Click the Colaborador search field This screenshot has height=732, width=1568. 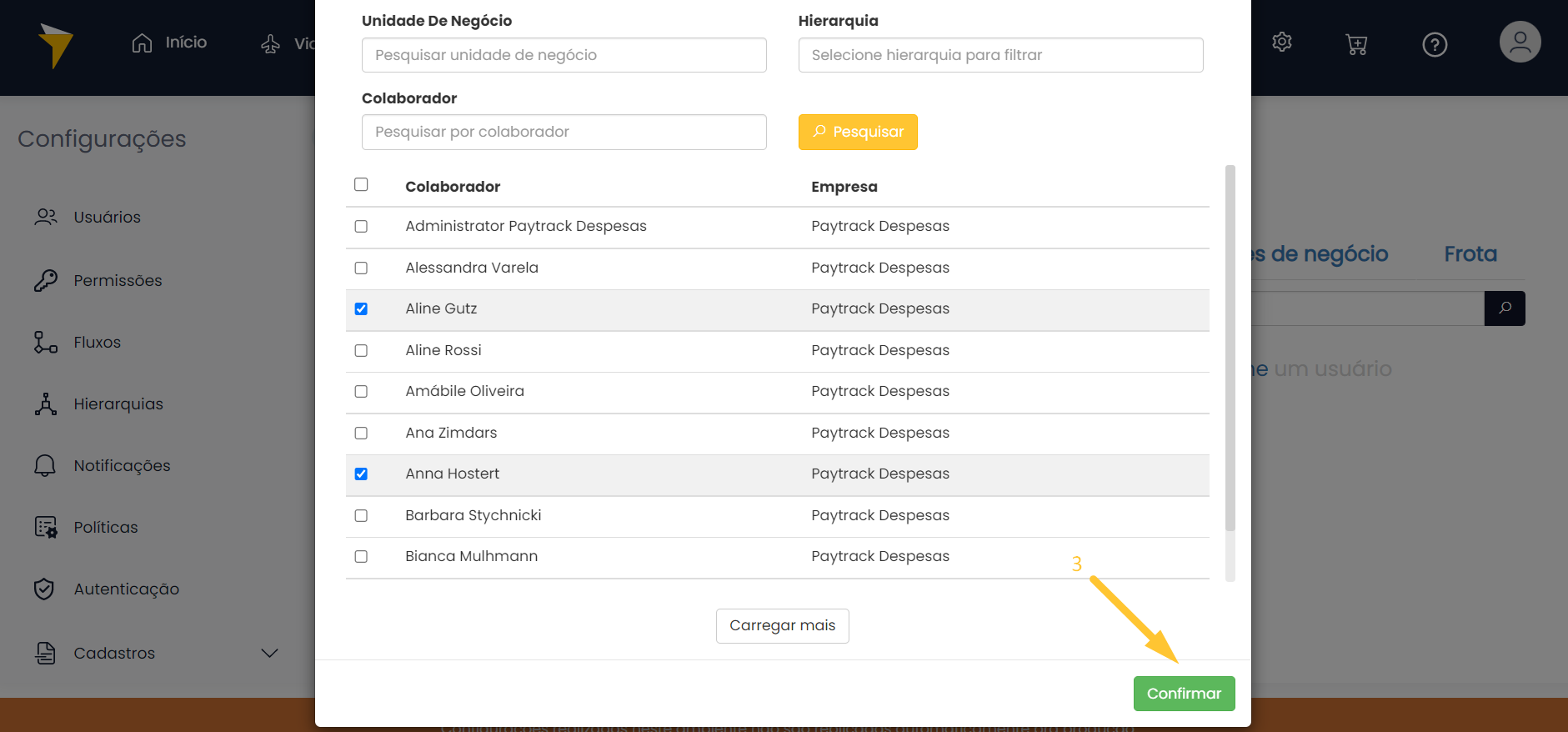click(x=564, y=132)
